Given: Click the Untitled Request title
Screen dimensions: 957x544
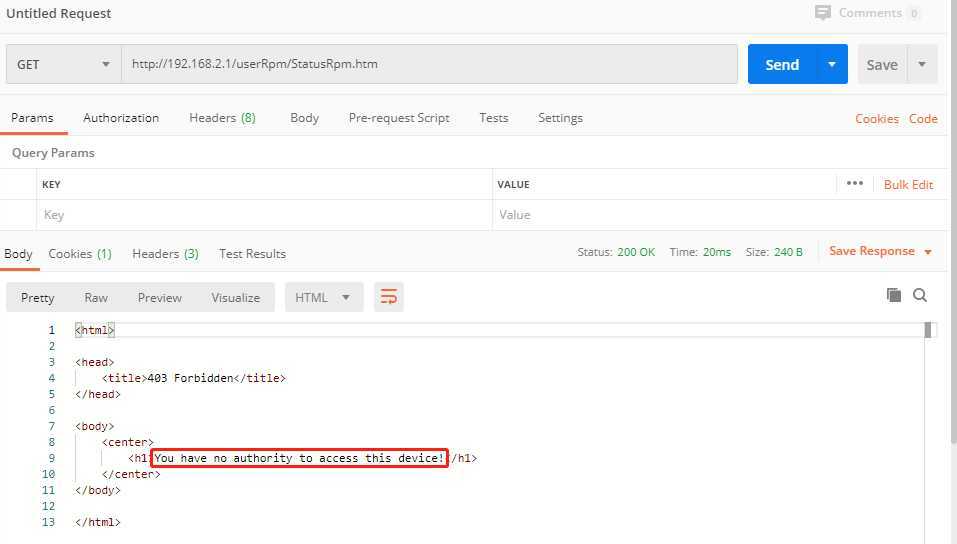Looking at the screenshot, I should (59, 13).
